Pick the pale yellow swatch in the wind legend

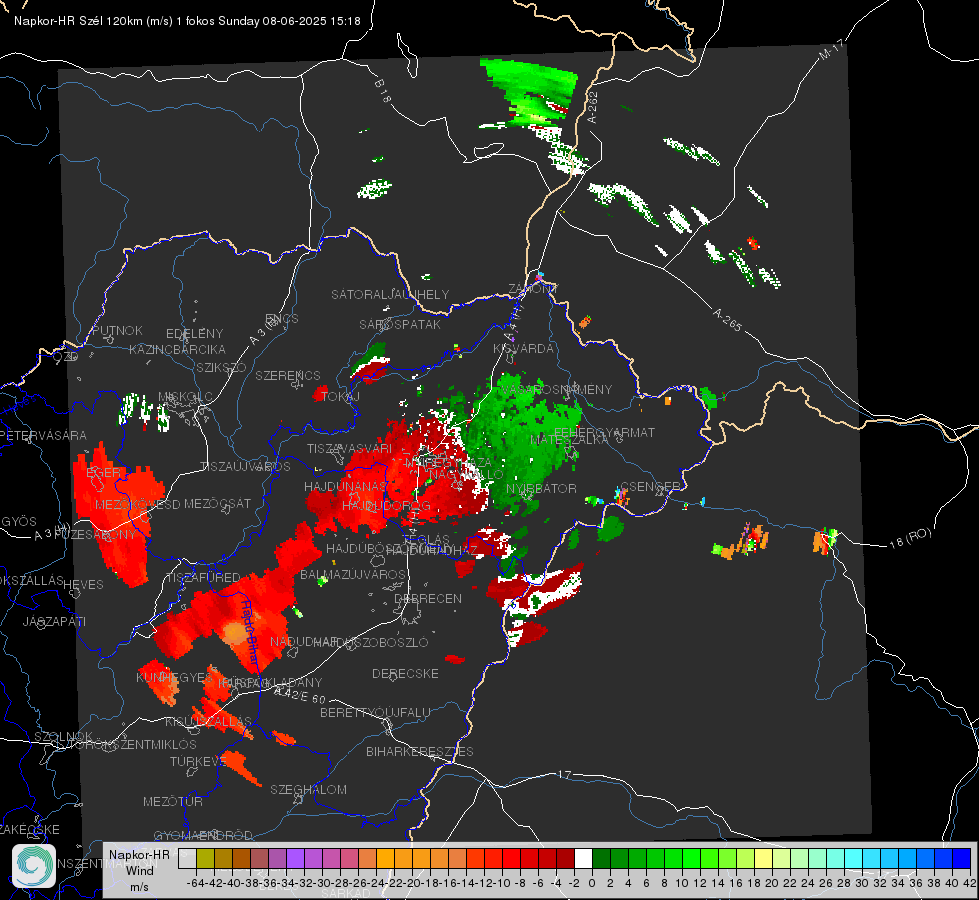pos(764,859)
